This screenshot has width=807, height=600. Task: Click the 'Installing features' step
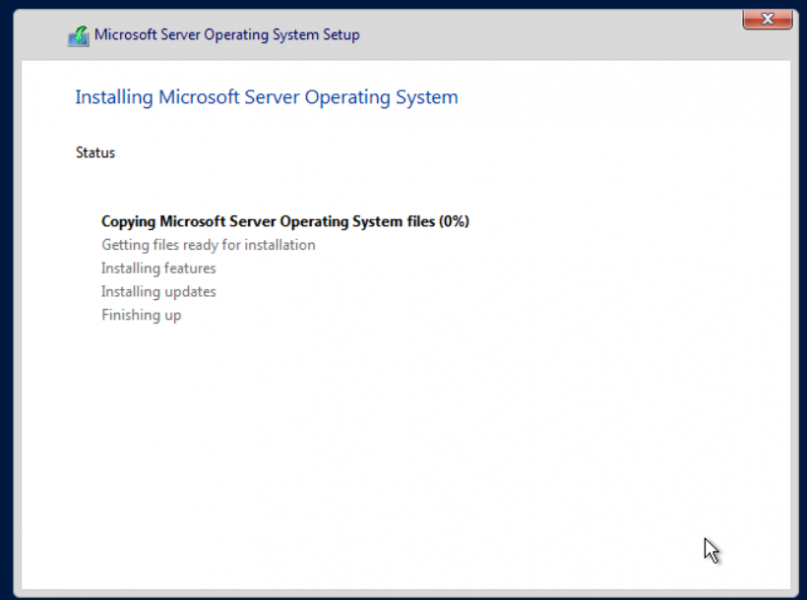click(x=159, y=268)
